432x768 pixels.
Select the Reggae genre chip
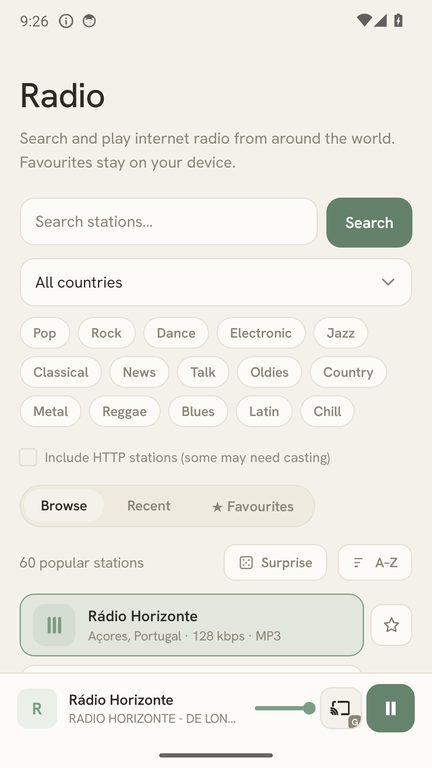pos(124,411)
